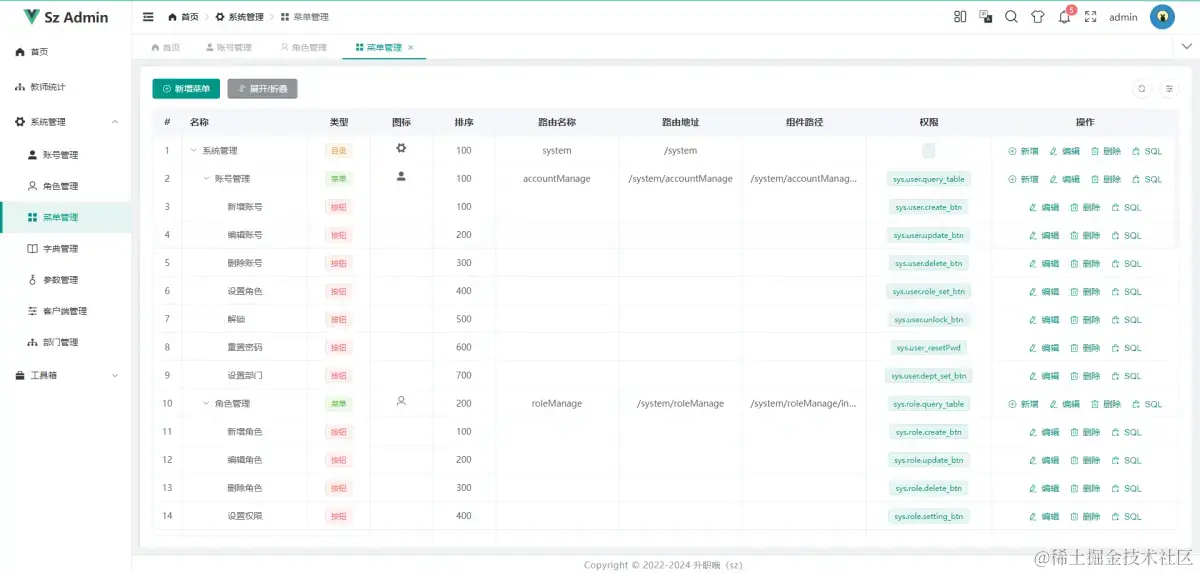This screenshot has height=574, width=1200.
Task: Click the 展开/折叠 button
Action: (262, 89)
